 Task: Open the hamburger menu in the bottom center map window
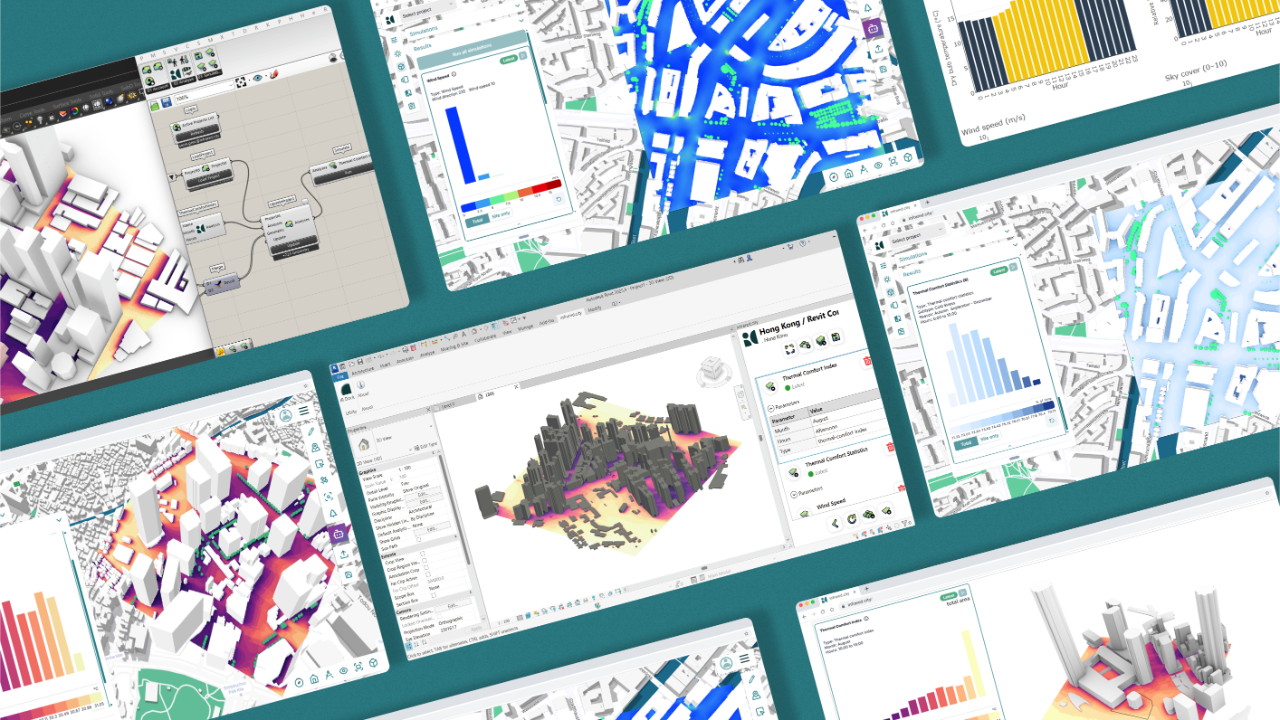(745, 660)
